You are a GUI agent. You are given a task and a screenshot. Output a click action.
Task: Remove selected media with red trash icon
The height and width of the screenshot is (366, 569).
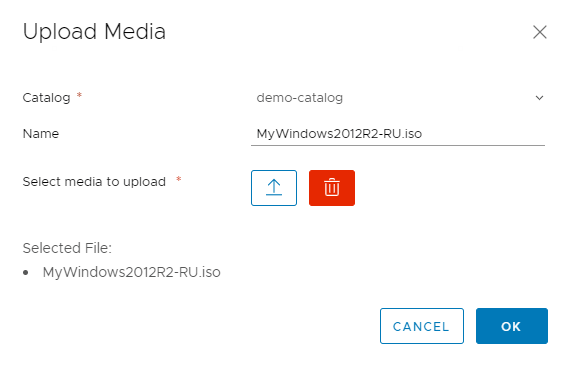332,188
